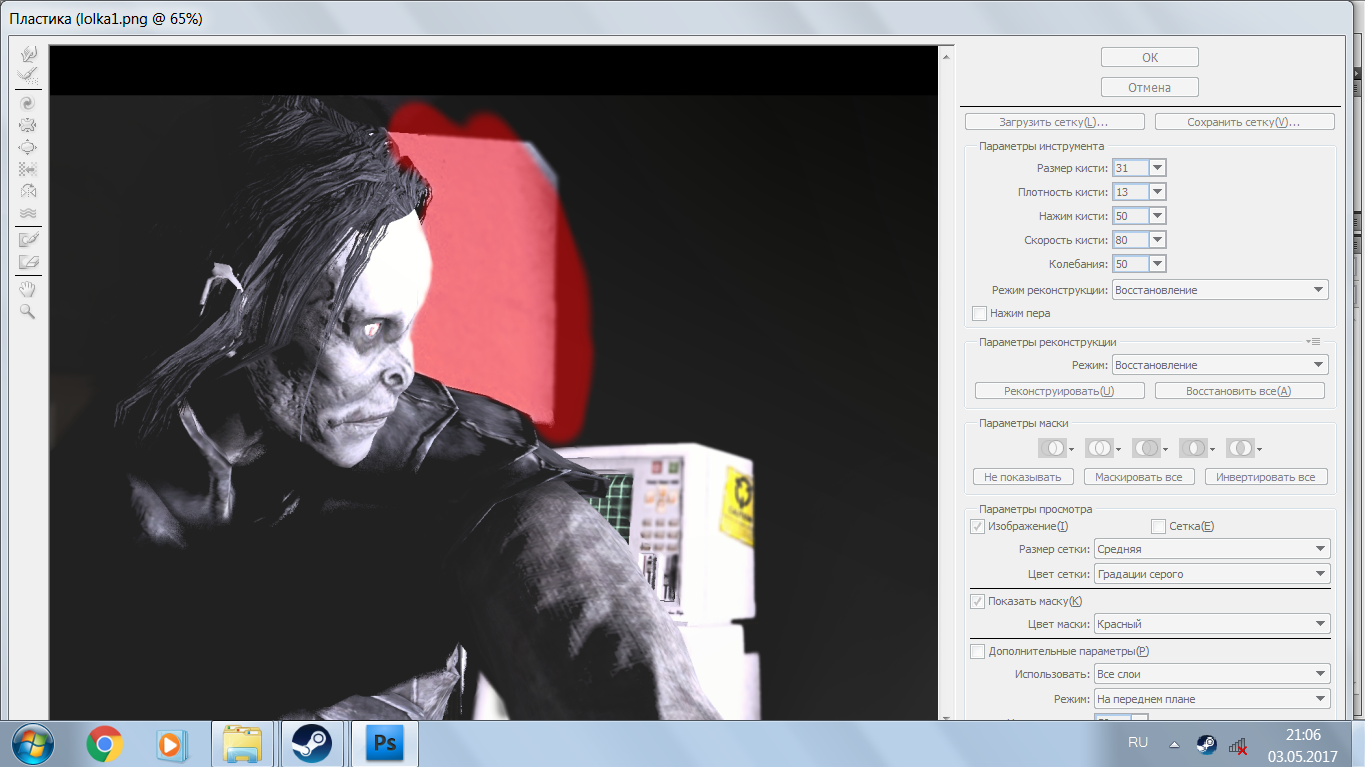Select the Twirl Clockwise tool

[x=28, y=102]
